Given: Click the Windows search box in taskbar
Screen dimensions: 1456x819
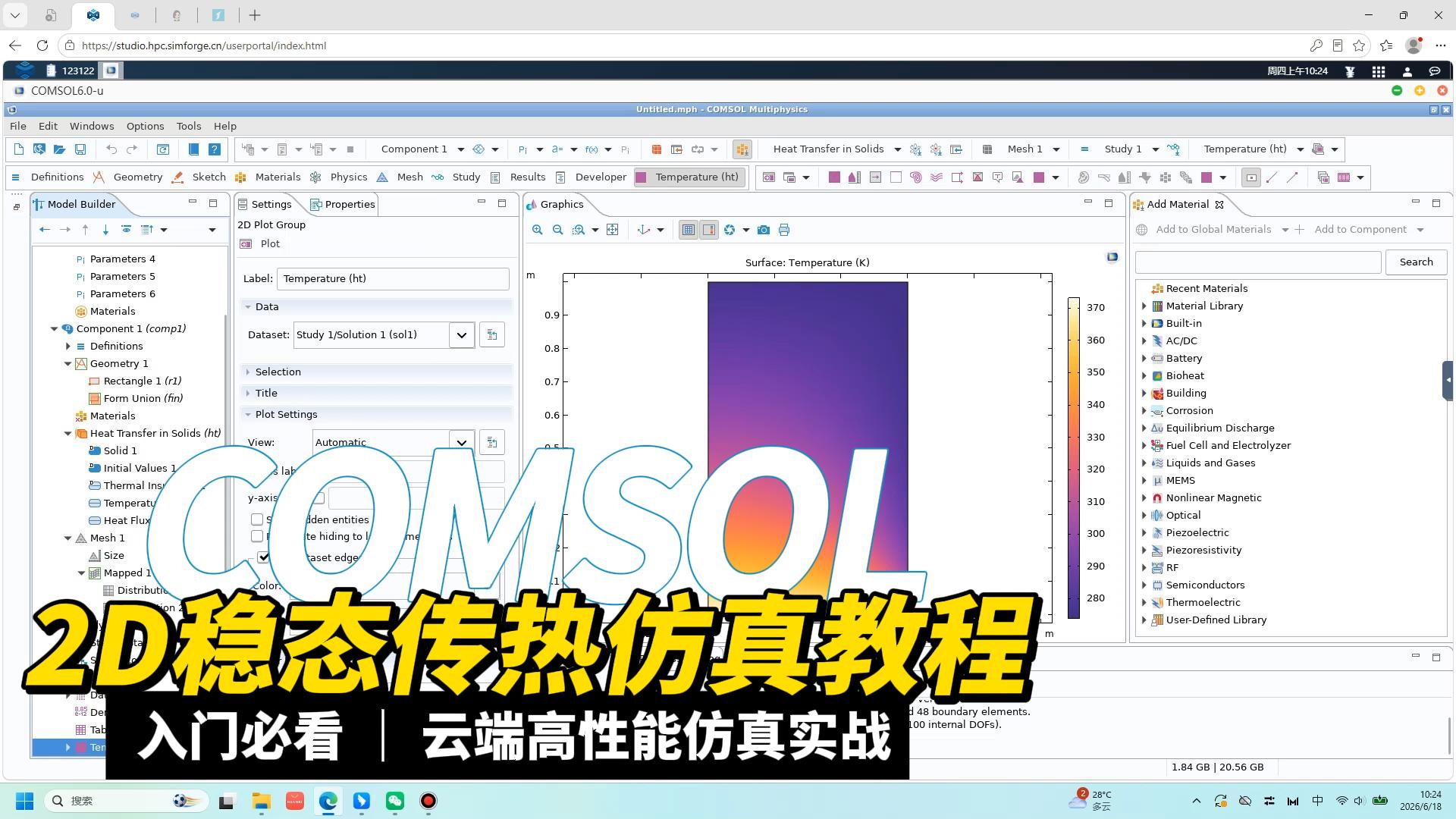Looking at the screenshot, I should (x=126, y=801).
